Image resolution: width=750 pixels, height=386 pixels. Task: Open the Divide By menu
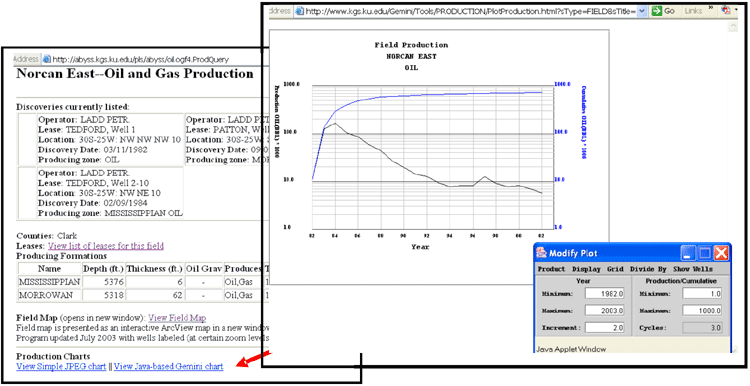648,269
